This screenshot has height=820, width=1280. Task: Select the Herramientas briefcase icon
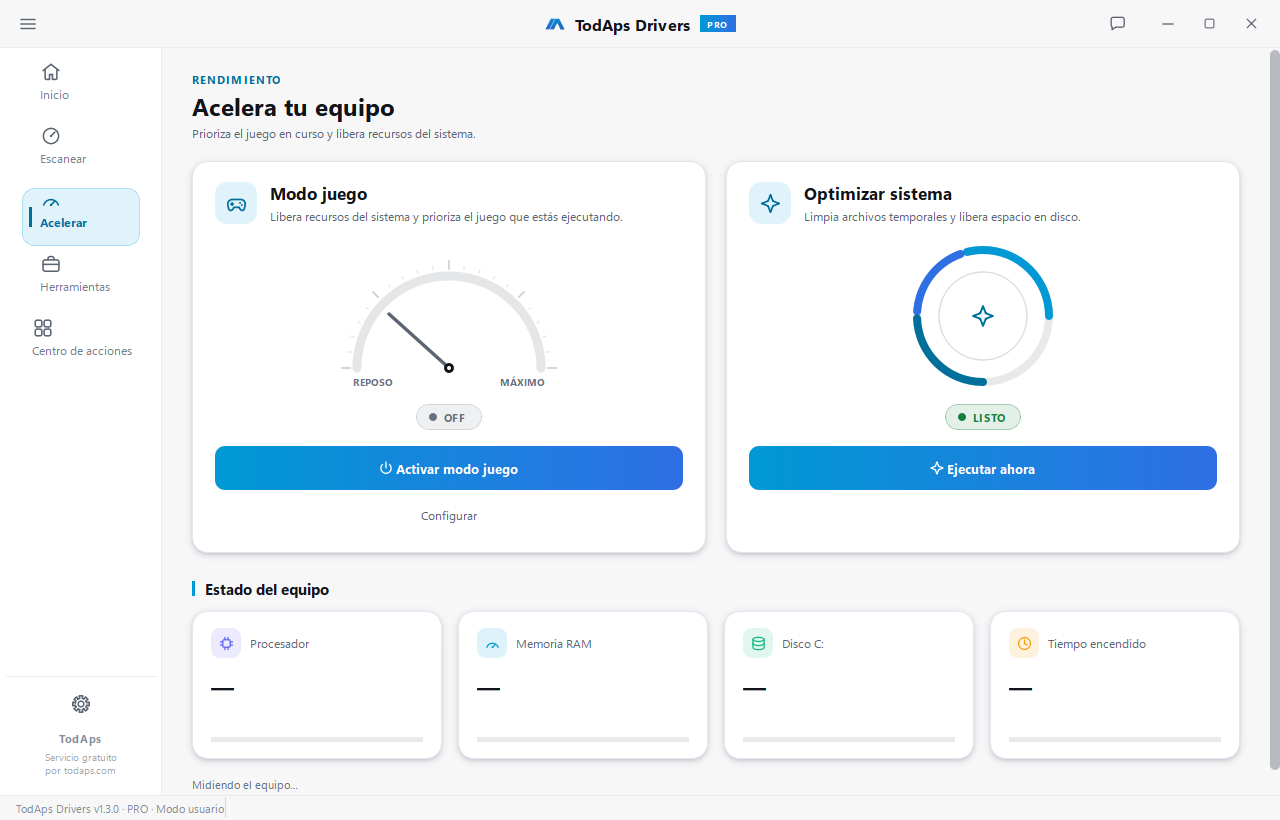click(51, 264)
